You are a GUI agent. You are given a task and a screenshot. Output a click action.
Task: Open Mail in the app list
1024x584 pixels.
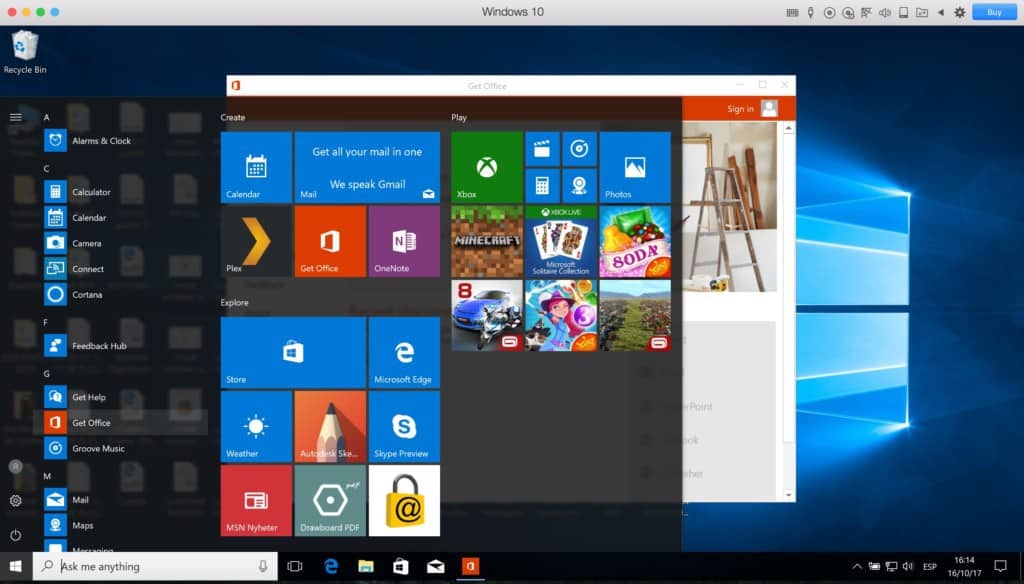(120, 500)
